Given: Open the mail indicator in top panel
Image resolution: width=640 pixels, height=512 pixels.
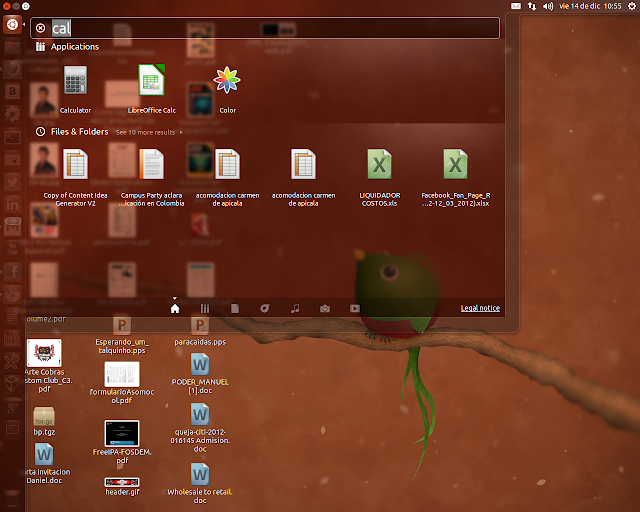Looking at the screenshot, I should (x=516, y=6).
